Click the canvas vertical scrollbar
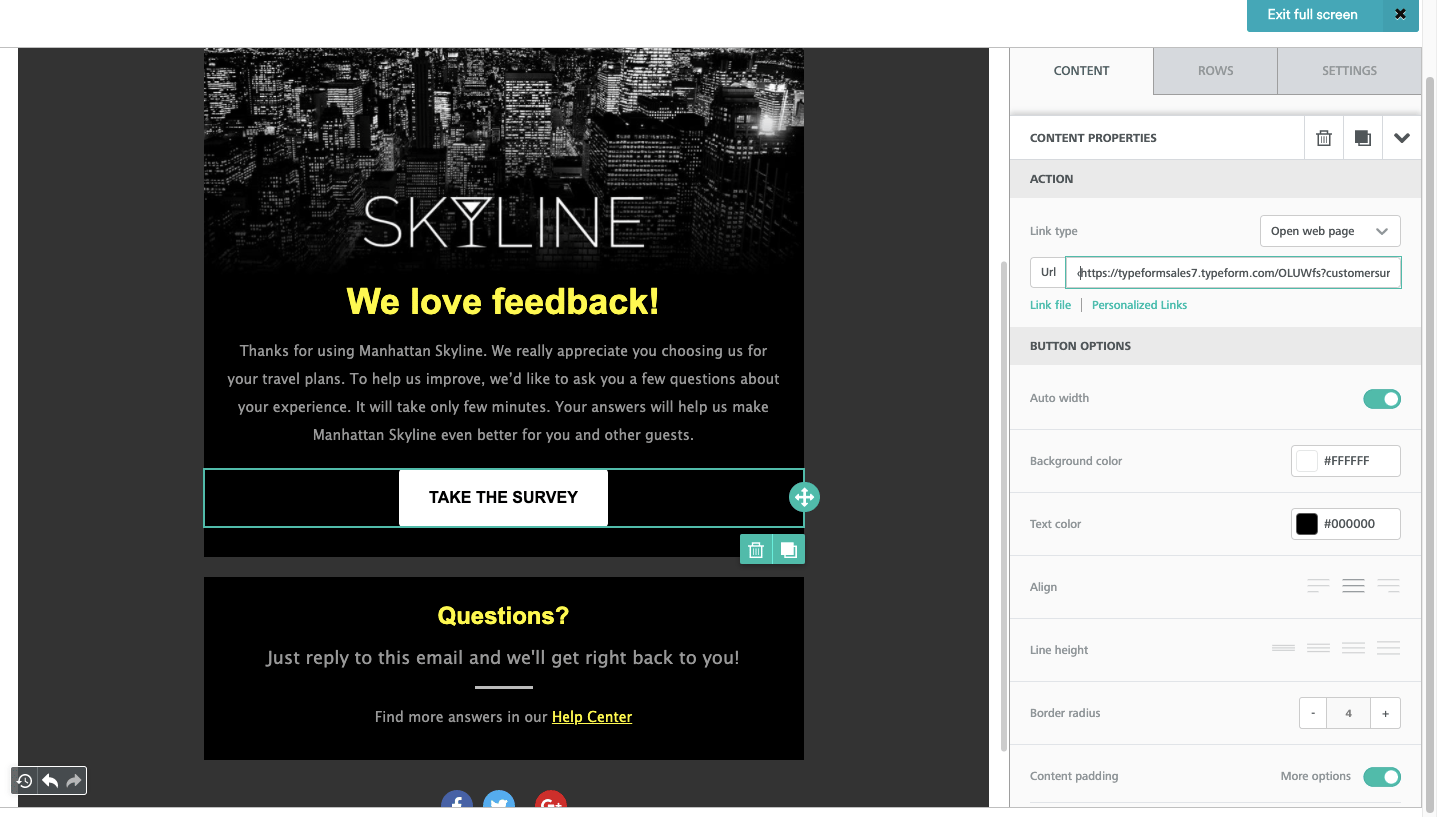Viewport: 1437px width, 817px height. [1003, 505]
